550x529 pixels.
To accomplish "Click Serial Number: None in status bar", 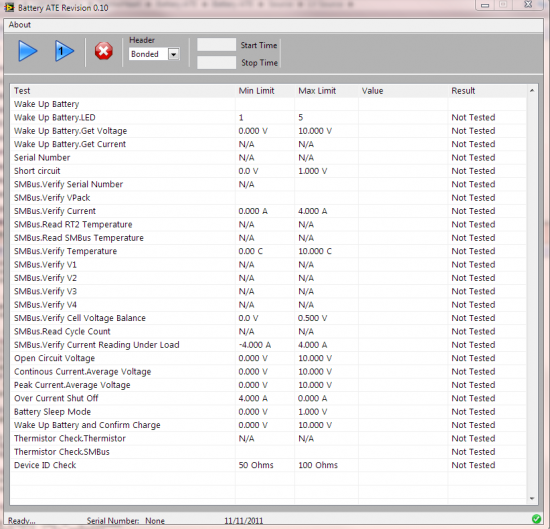I will (x=126, y=521).
